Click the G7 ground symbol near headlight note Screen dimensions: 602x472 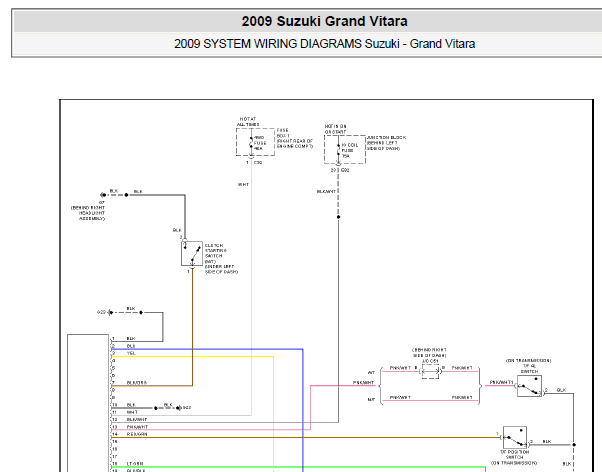click(x=103, y=195)
